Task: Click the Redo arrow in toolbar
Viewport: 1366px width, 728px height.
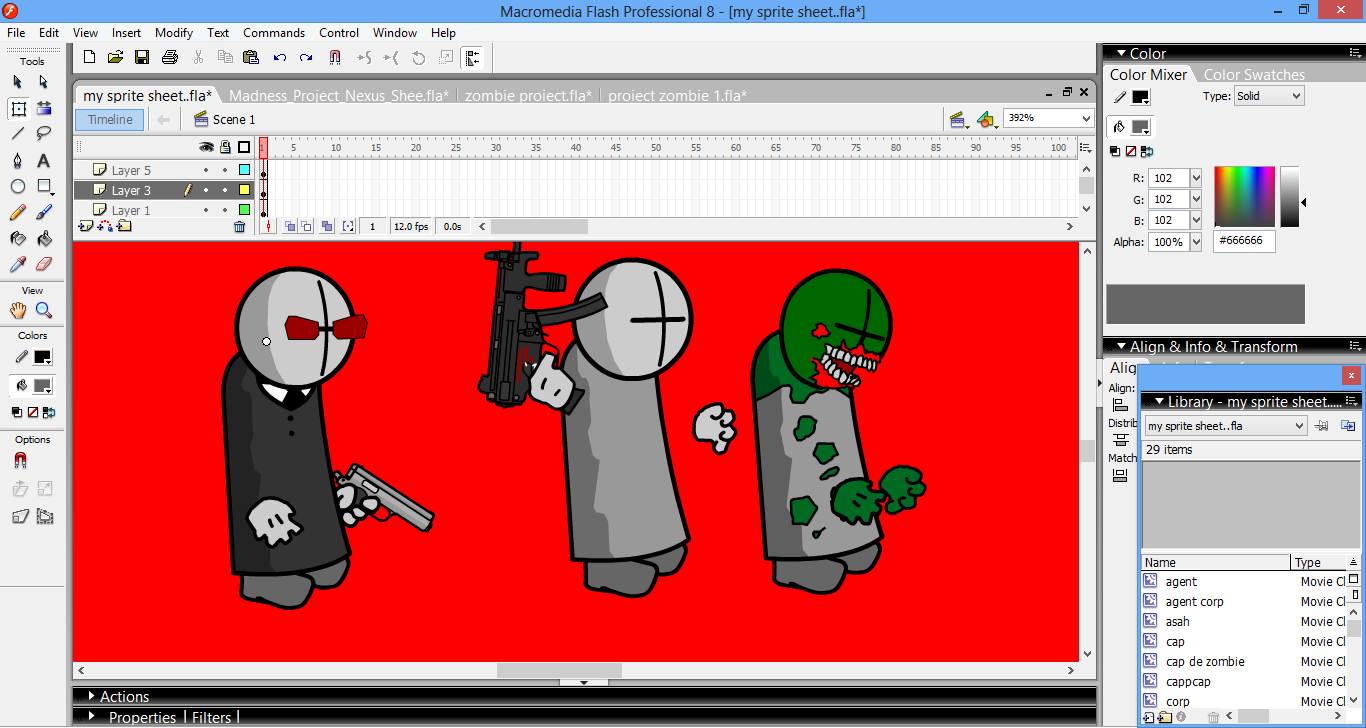Action: click(306, 58)
